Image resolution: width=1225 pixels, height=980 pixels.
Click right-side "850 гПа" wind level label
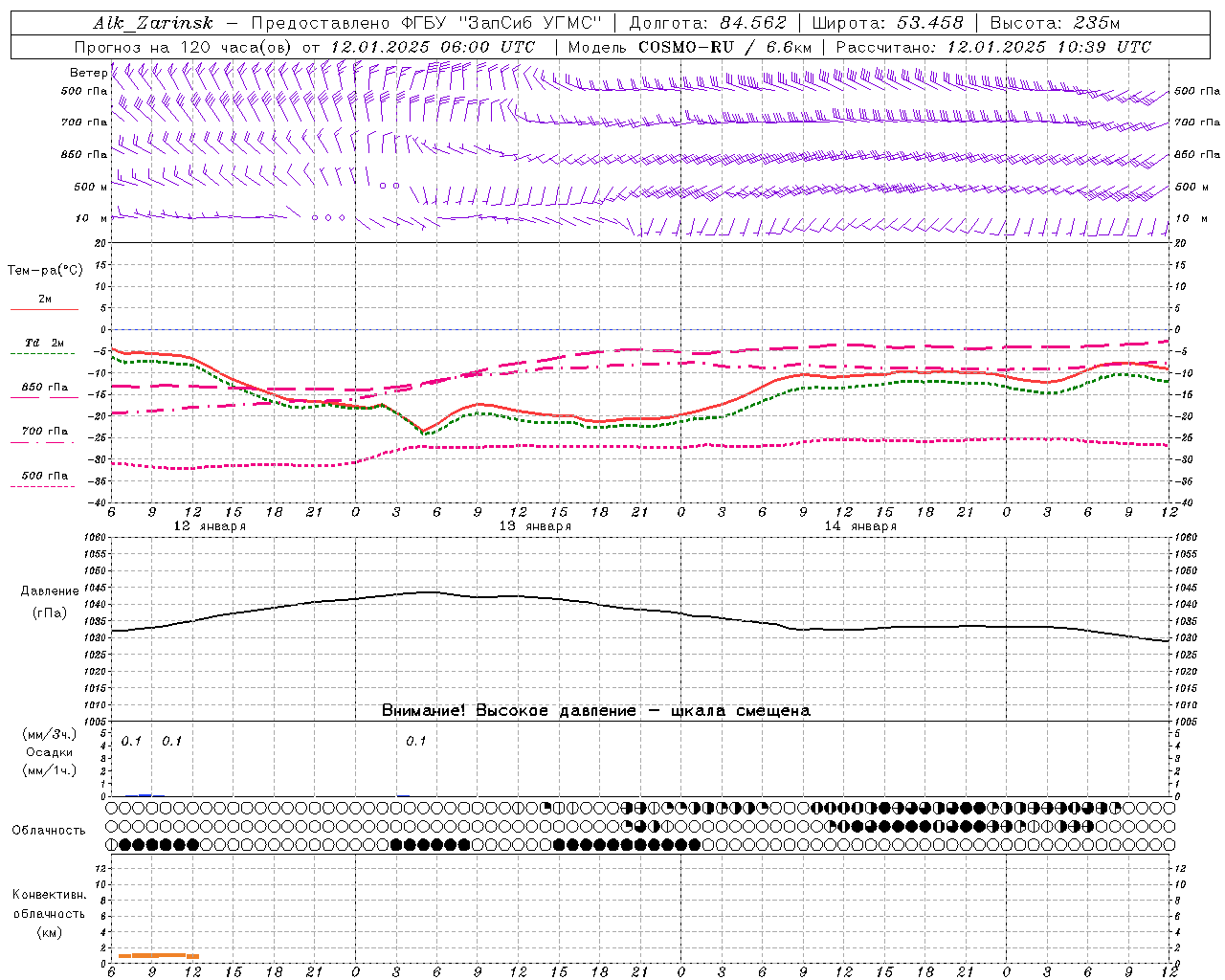click(x=1197, y=154)
